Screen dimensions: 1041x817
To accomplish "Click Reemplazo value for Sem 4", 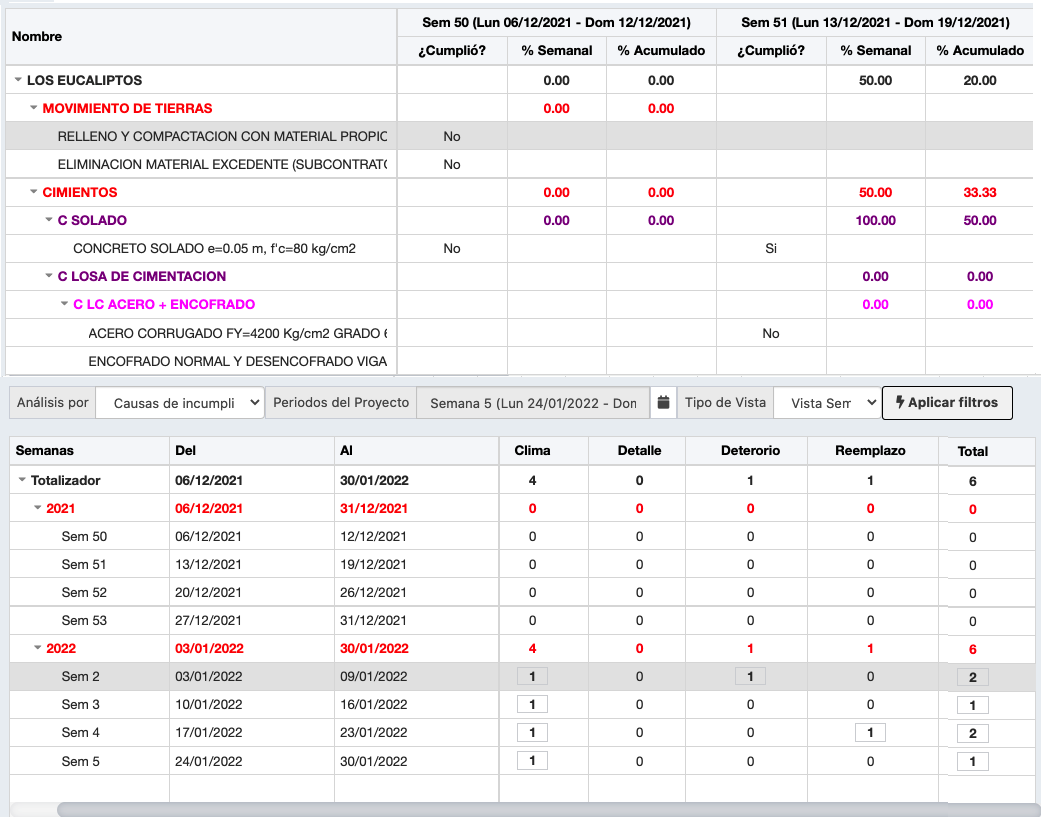I will 870,732.
